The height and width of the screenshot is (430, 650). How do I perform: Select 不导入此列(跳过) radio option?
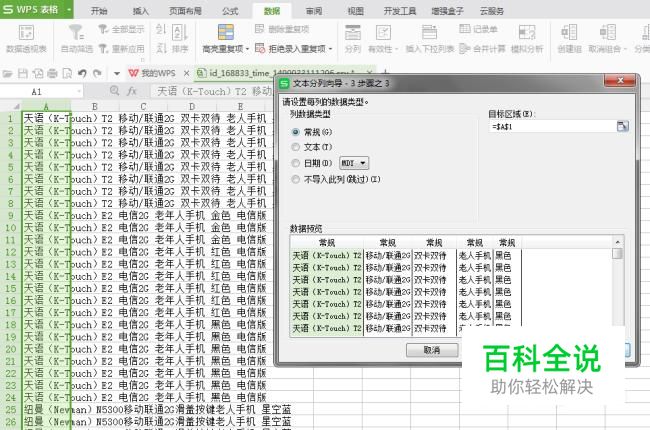coord(295,179)
